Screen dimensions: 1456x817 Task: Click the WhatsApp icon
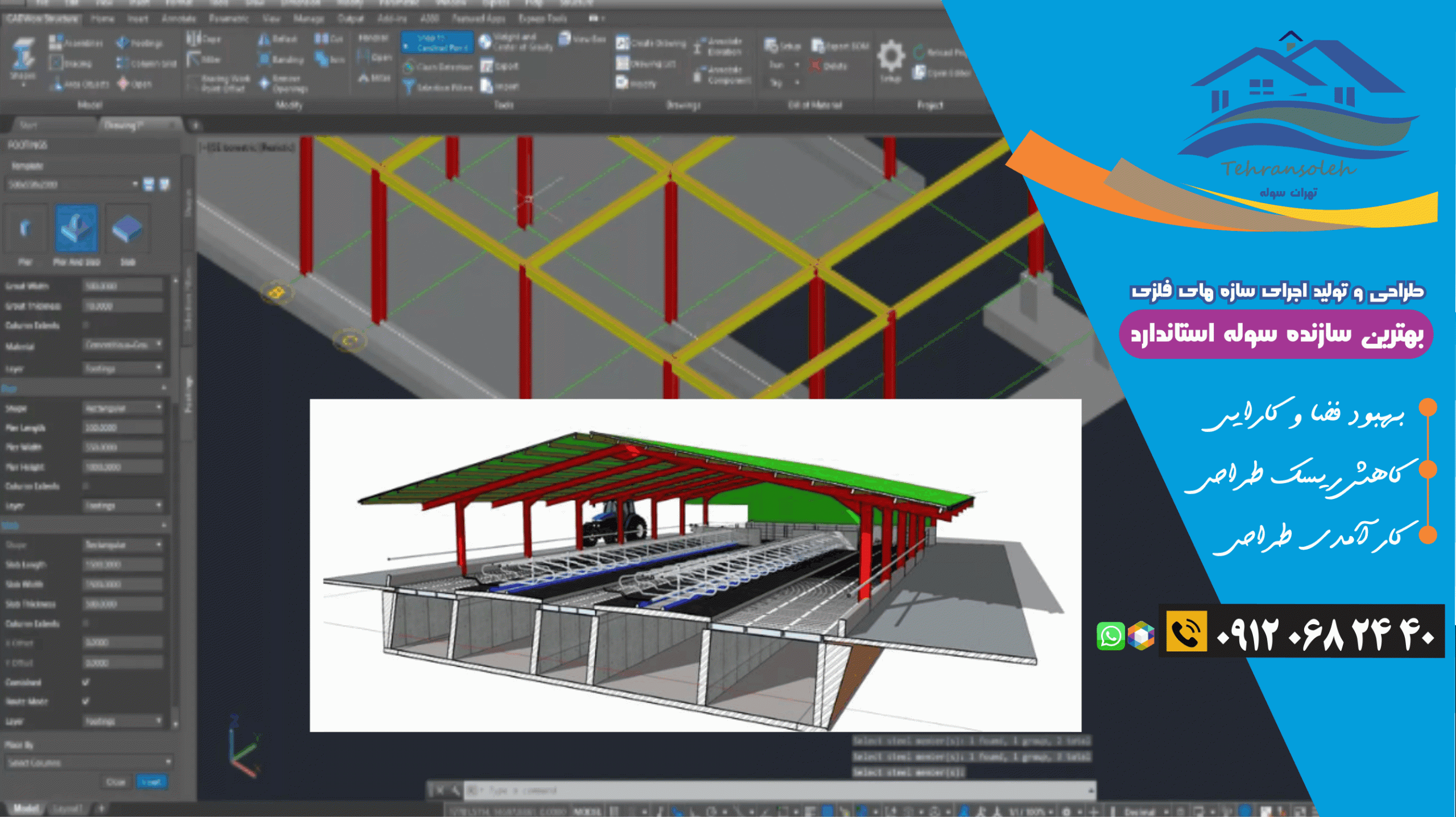[1110, 636]
